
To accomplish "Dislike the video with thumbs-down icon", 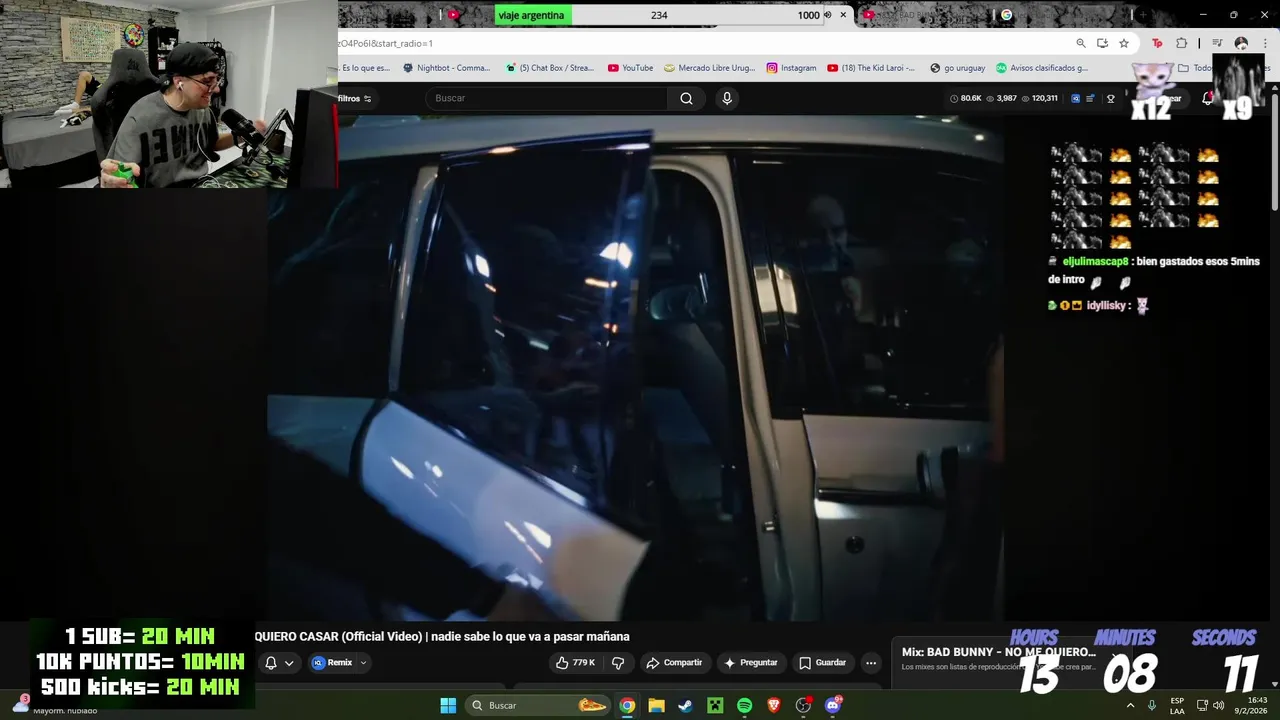I will tap(618, 663).
